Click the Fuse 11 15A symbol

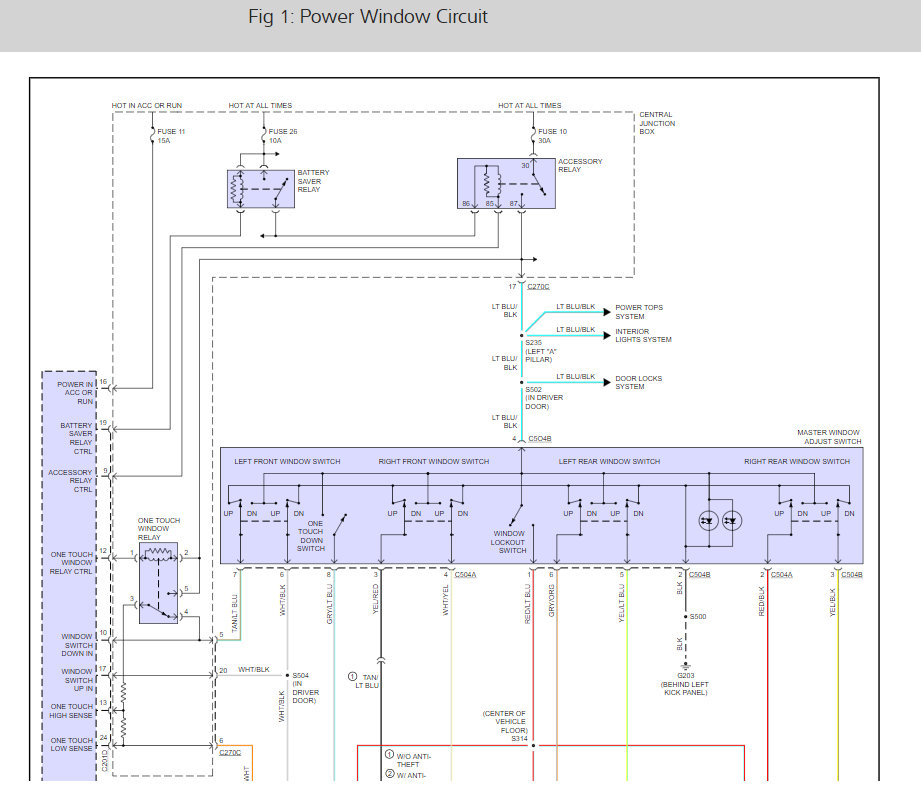(x=152, y=131)
